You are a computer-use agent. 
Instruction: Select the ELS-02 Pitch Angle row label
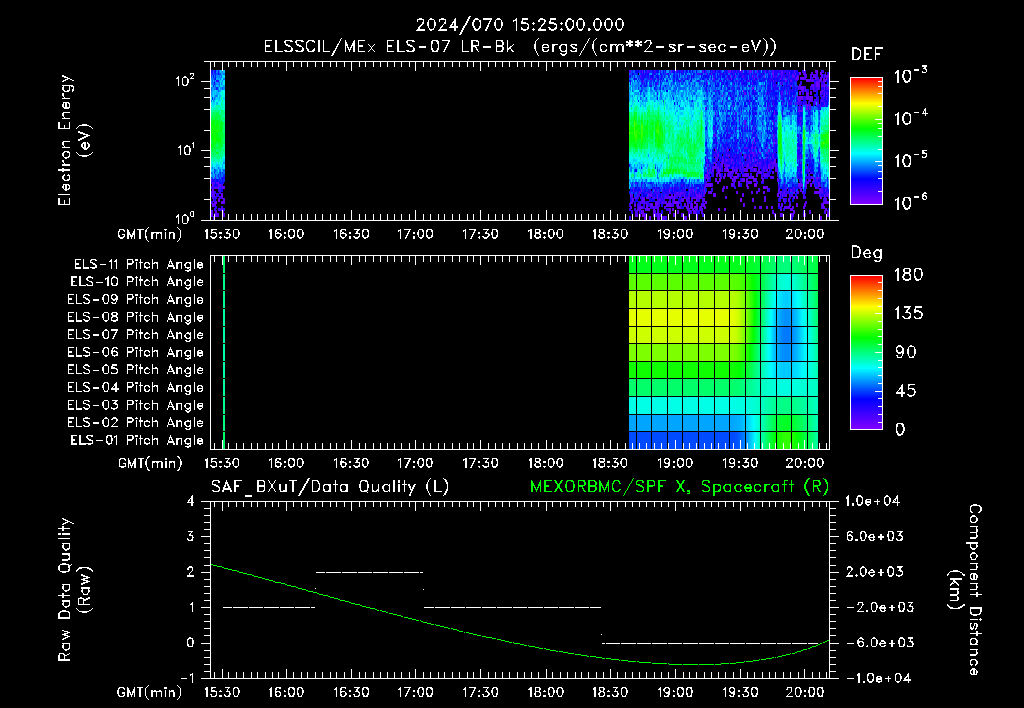pyautogui.click(x=136, y=423)
